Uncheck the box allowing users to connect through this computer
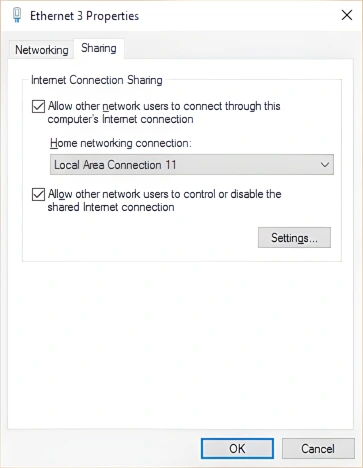This screenshot has height=468, width=363. tap(38, 106)
